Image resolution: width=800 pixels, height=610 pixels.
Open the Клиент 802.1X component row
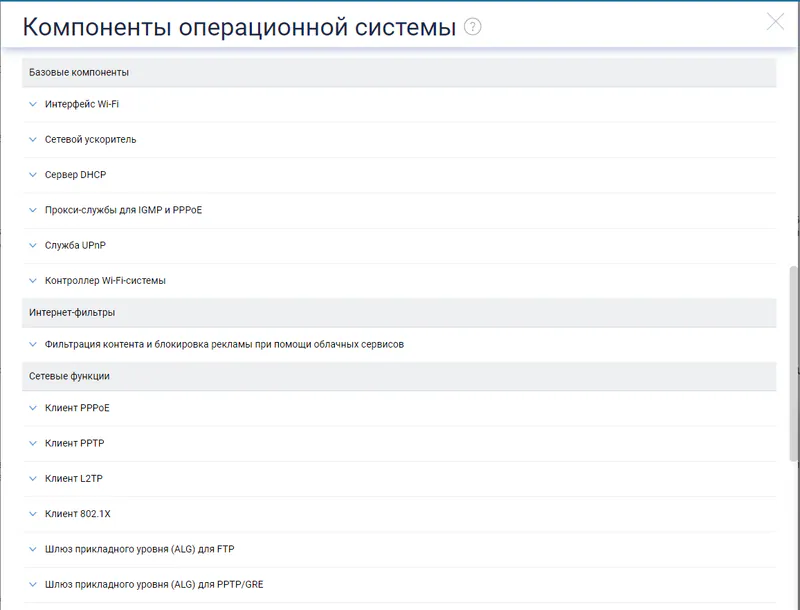[399, 514]
